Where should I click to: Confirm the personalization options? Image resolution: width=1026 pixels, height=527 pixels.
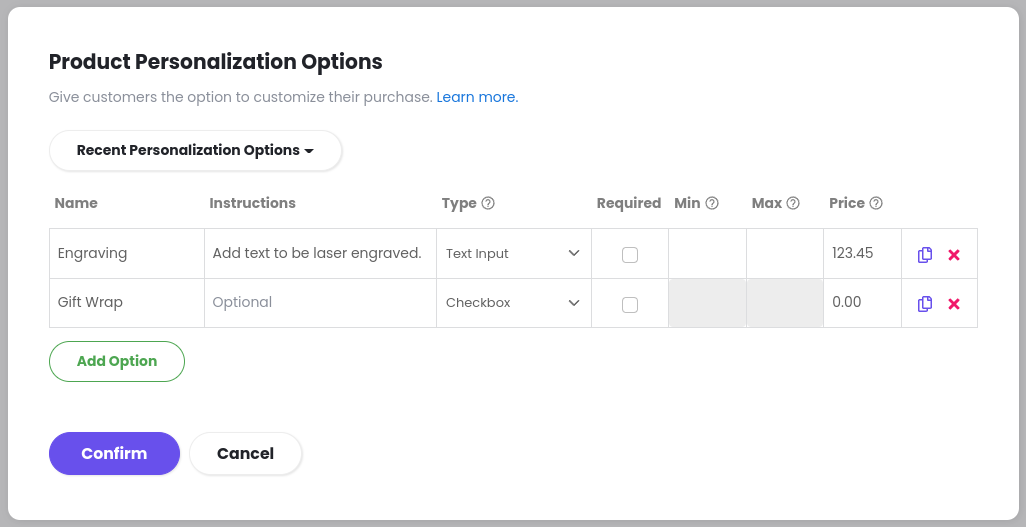[x=115, y=454]
